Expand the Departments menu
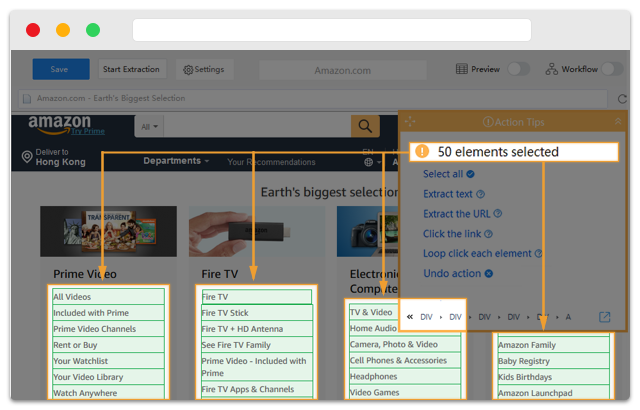The image size is (640, 410). (176, 161)
